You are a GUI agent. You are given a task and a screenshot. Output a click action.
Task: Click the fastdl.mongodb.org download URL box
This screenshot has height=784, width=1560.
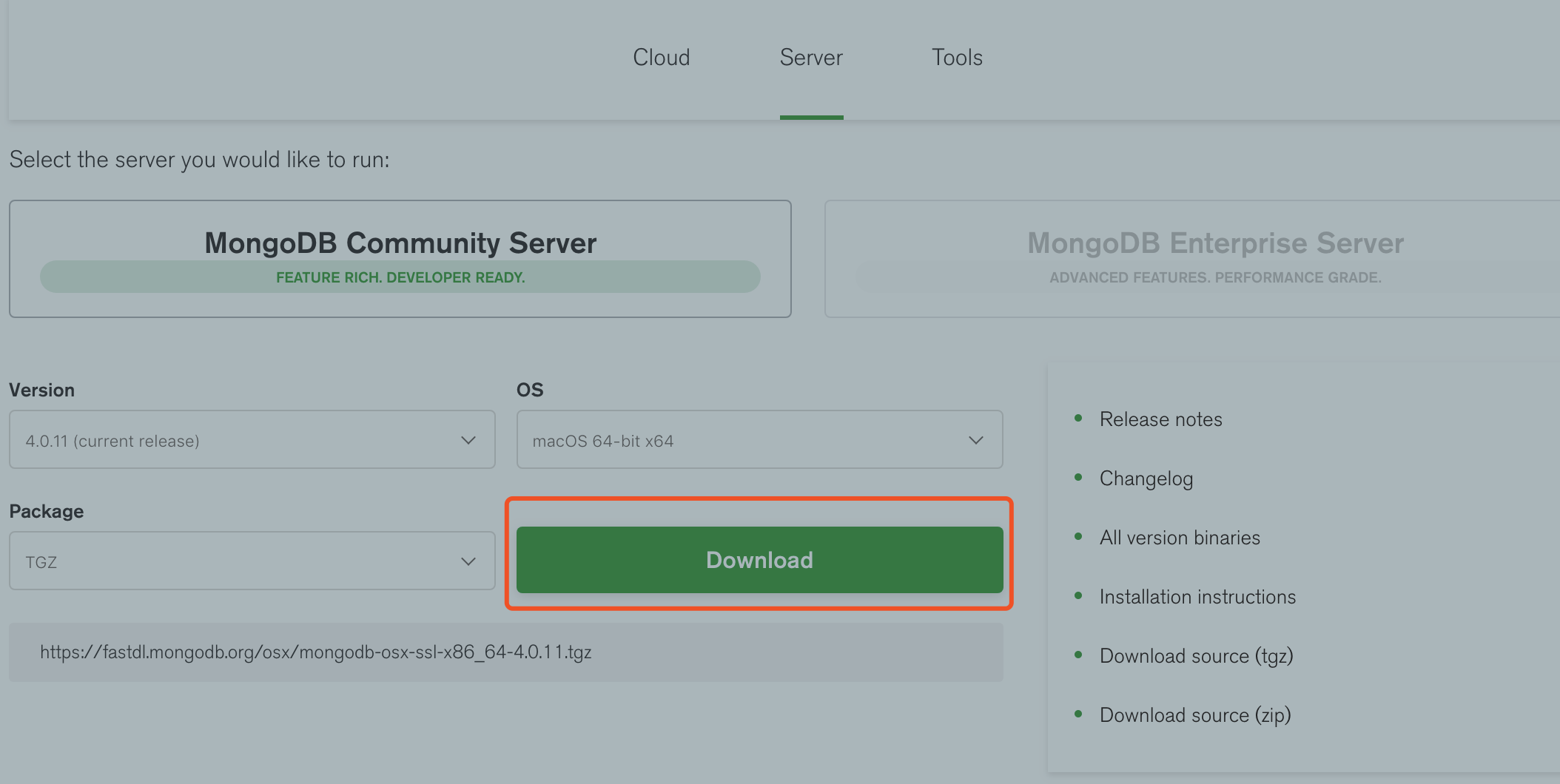point(505,652)
